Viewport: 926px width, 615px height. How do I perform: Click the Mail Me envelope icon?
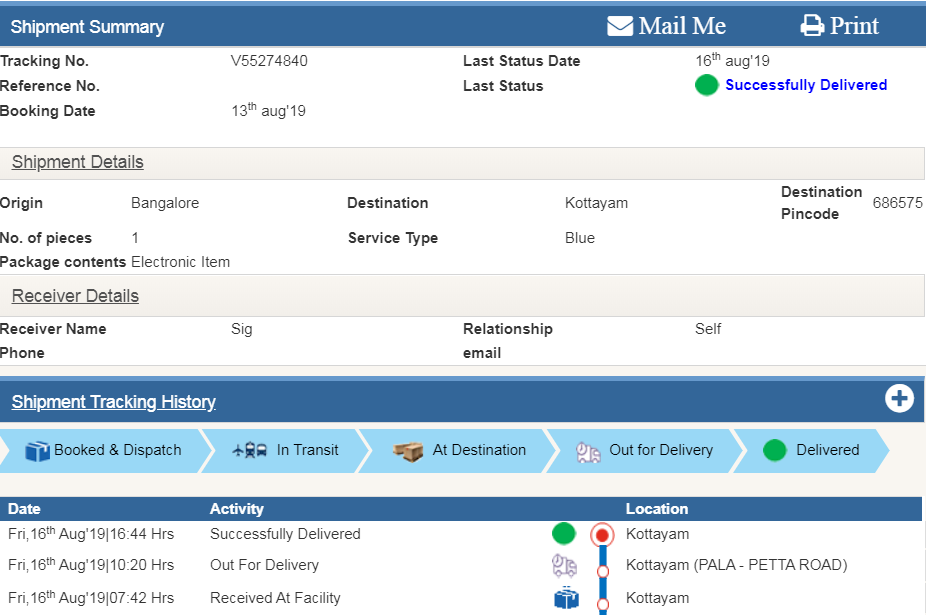click(x=620, y=26)
